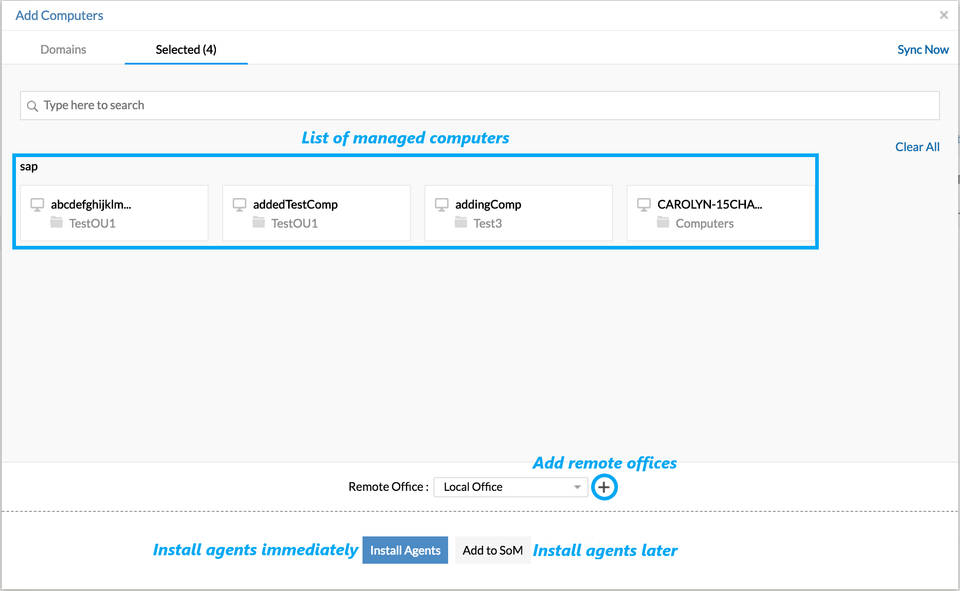This screenshot has width=960, height=591.
Task: Switch to the Domains tab
Action: pos(63,49)
